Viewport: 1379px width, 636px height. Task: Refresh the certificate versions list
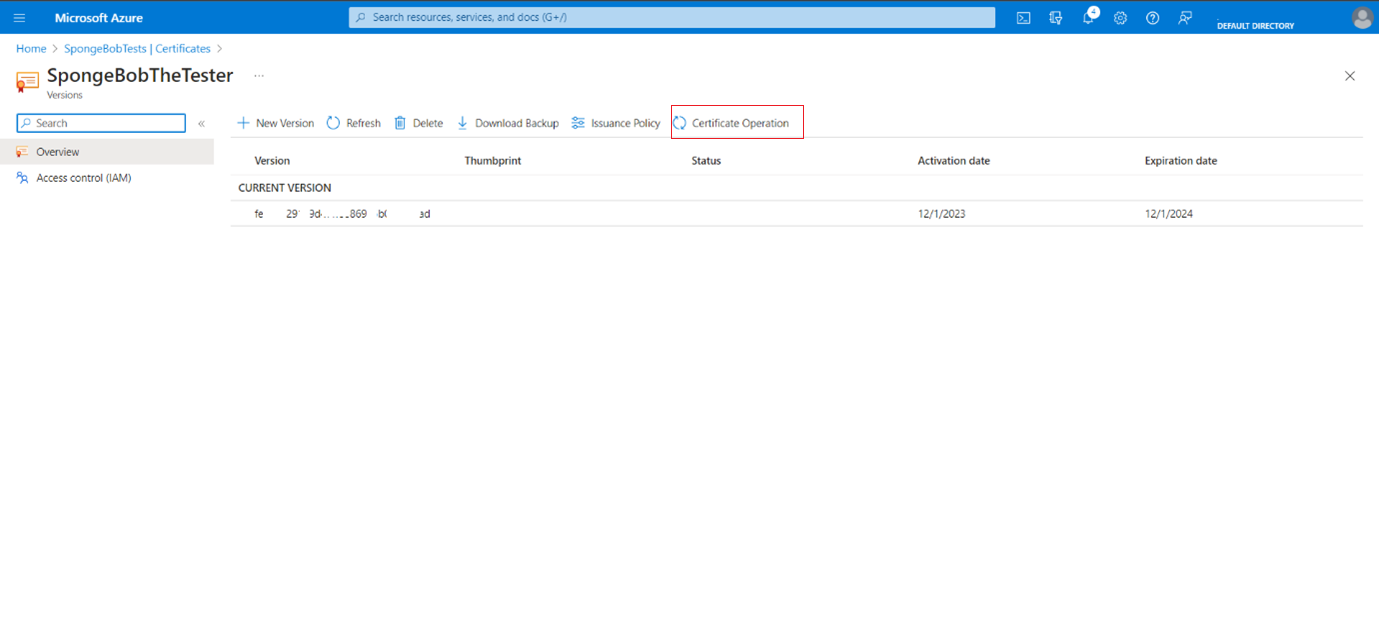354,122
